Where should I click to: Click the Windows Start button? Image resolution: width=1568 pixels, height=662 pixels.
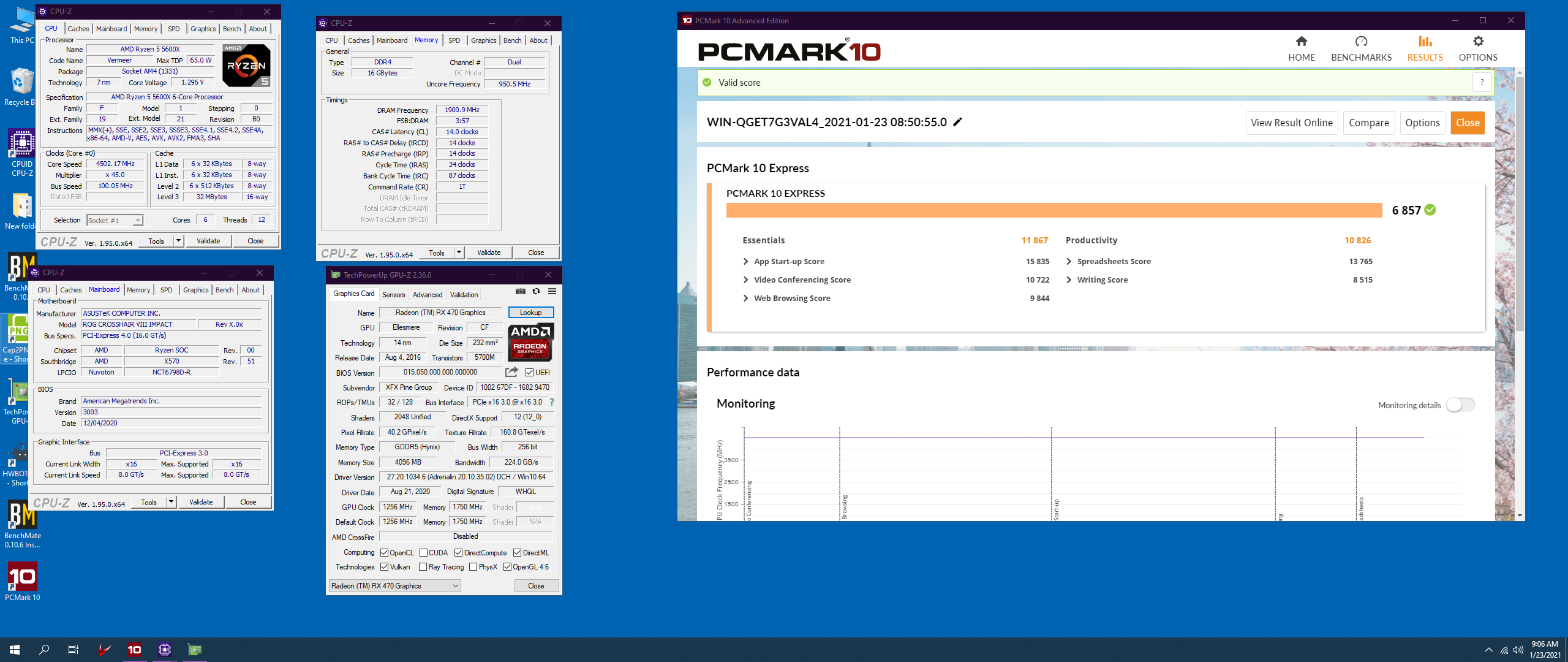(15, 650)
